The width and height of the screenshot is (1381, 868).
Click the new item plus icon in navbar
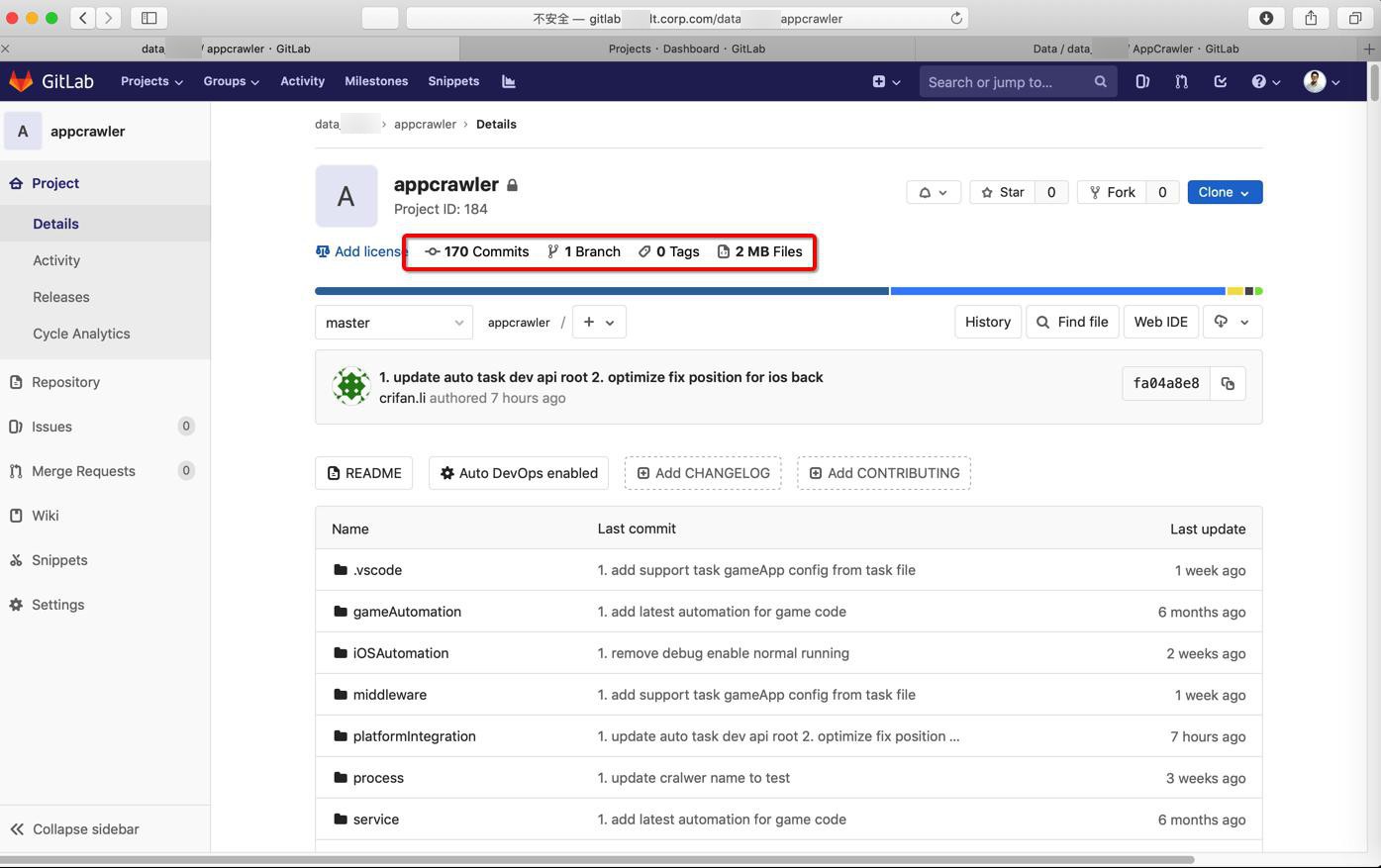[886, 82]
